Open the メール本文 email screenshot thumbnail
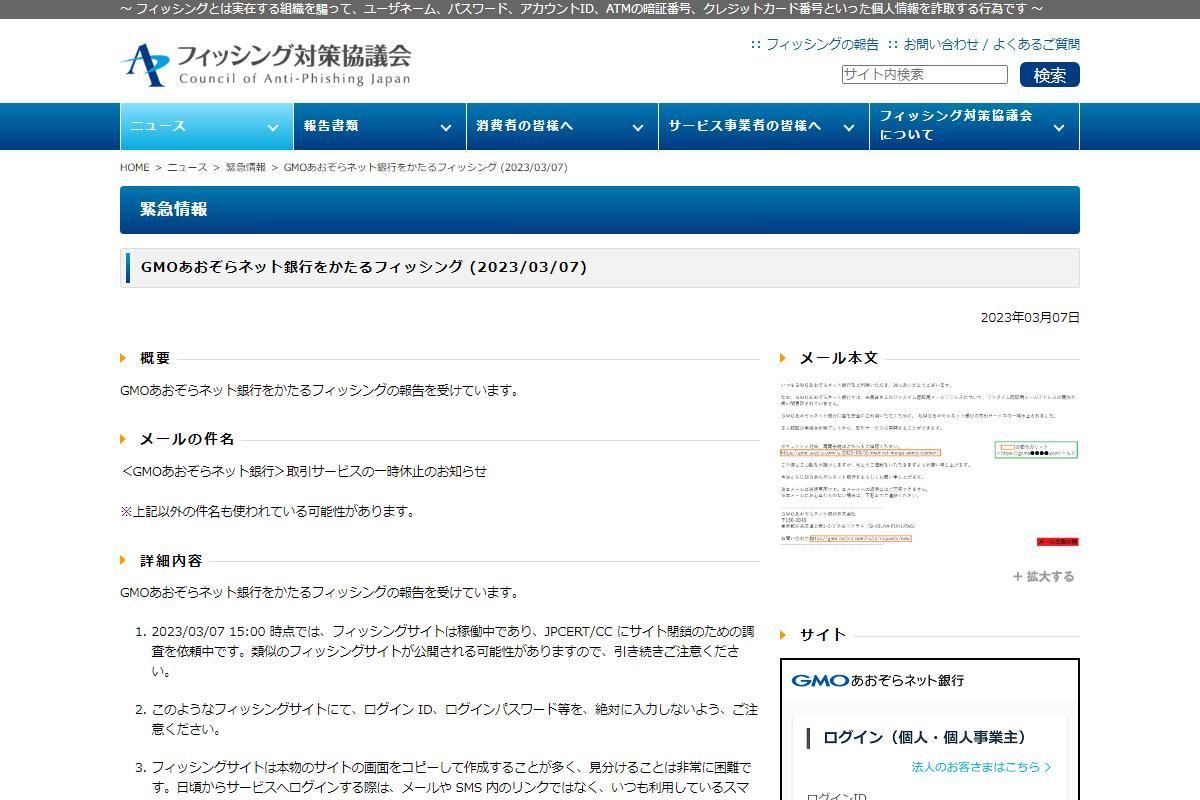This screenshot has height=800, width=1200. pos(929,463)
